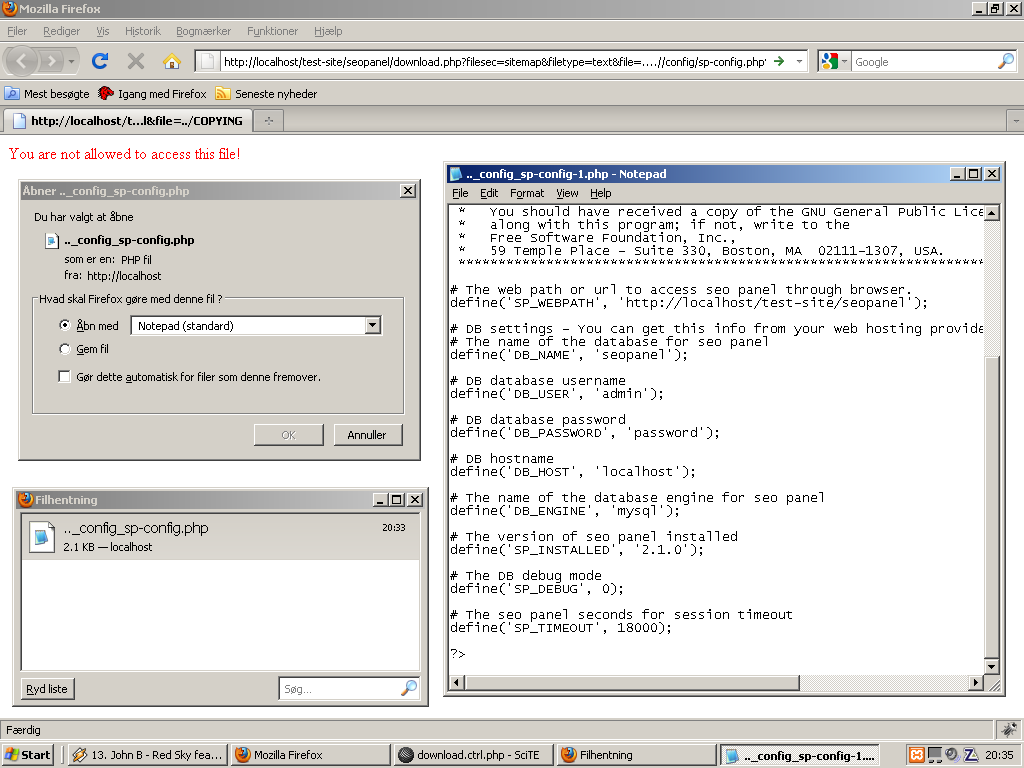Open Notepad Edit menu
1024x768 pixels.
coord(488,193)
